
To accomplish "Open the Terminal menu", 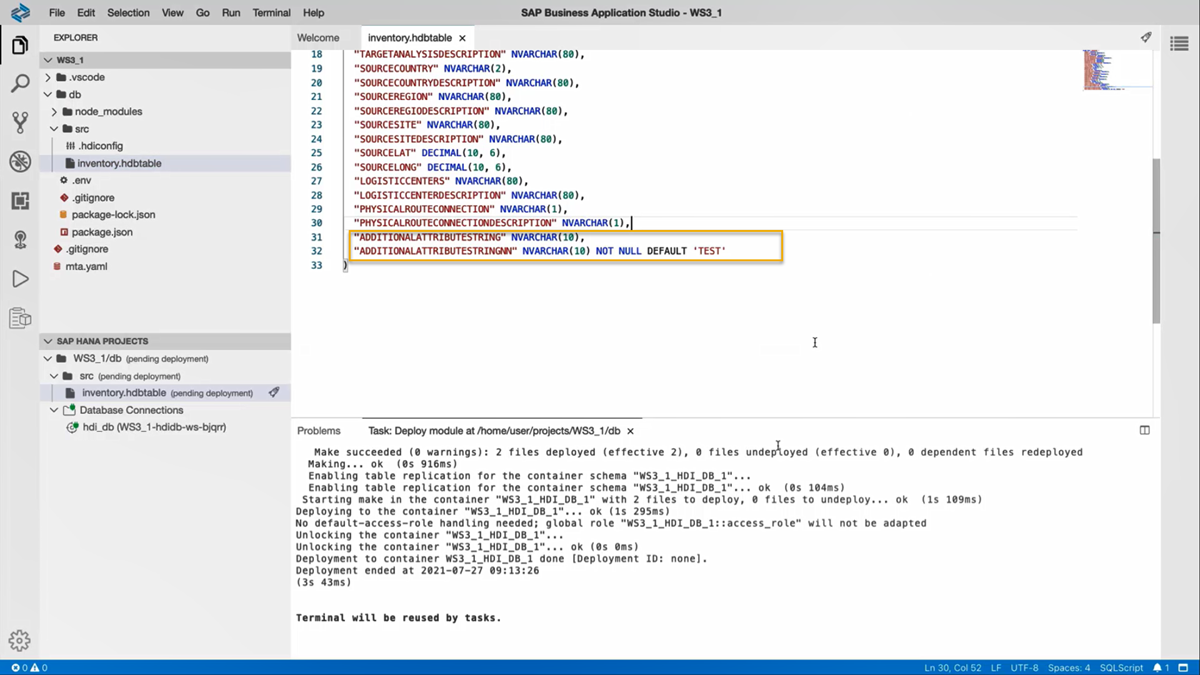I will click(x=271, y=13).
